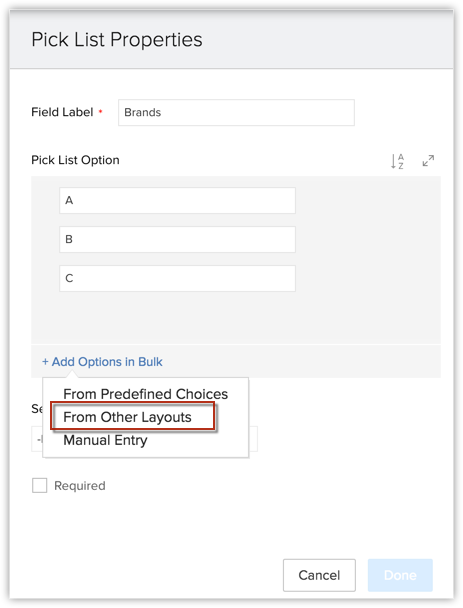Select the option B text box

click(177, 239)
